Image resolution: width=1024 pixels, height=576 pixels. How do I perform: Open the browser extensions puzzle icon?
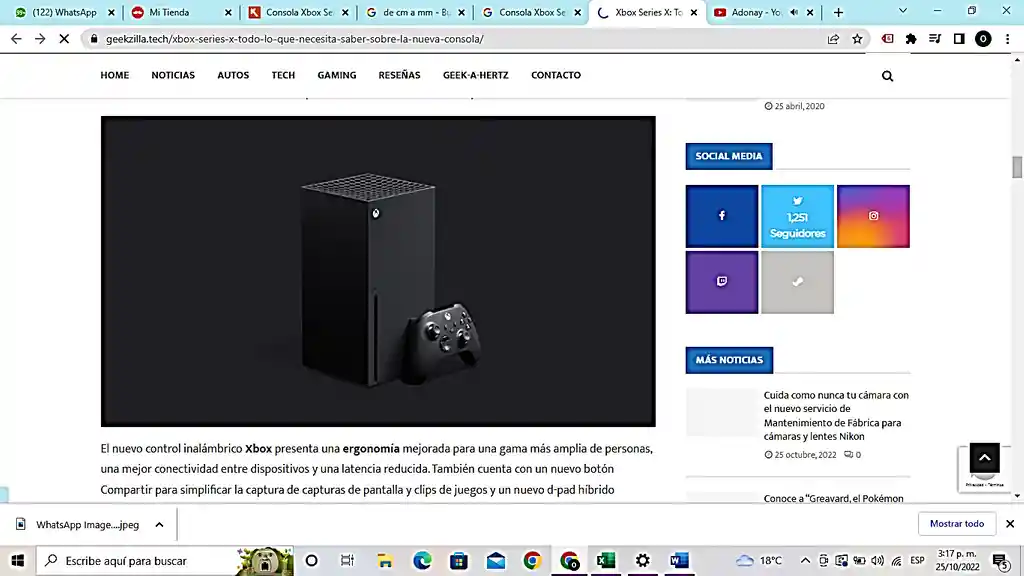pyautogui.click(x=911, y=39)
